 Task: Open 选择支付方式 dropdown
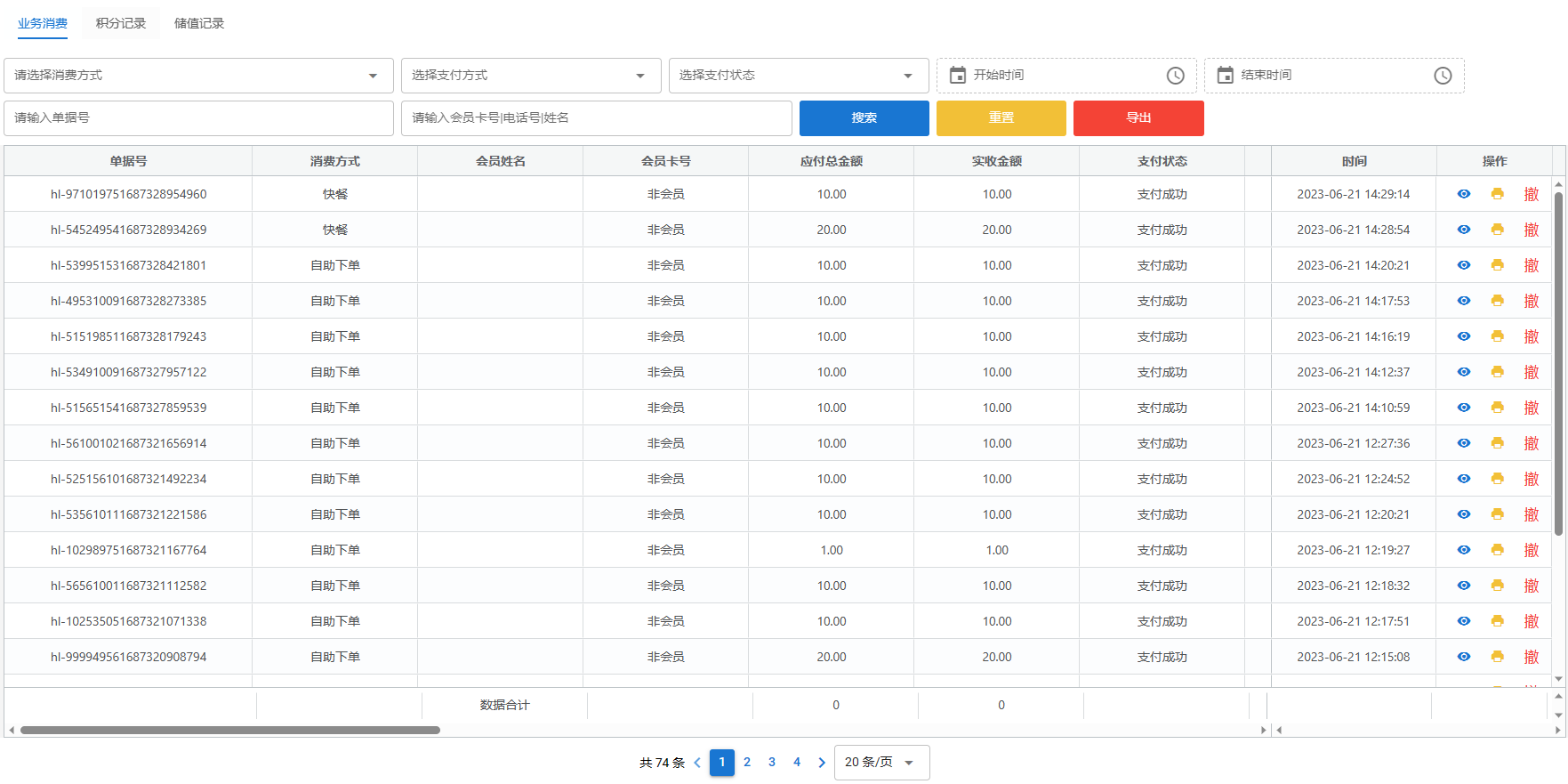tap(531, 76)
